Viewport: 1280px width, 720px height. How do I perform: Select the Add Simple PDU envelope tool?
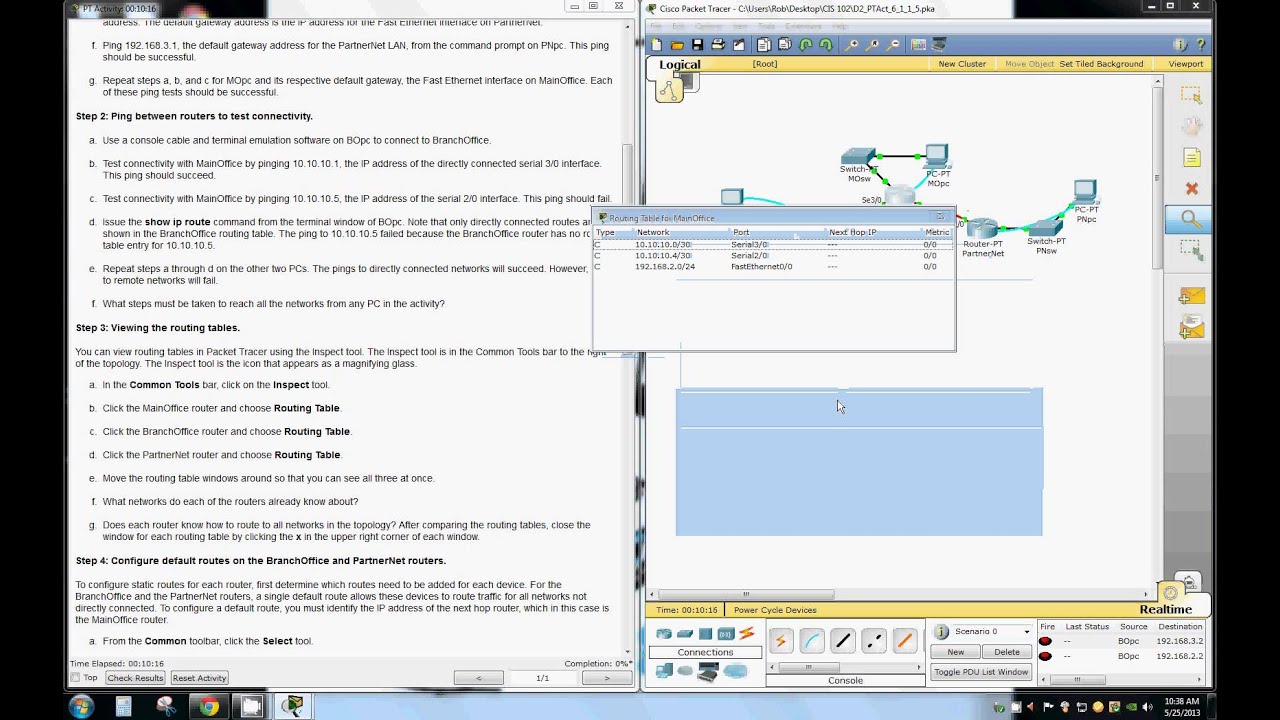[1190, 296]
